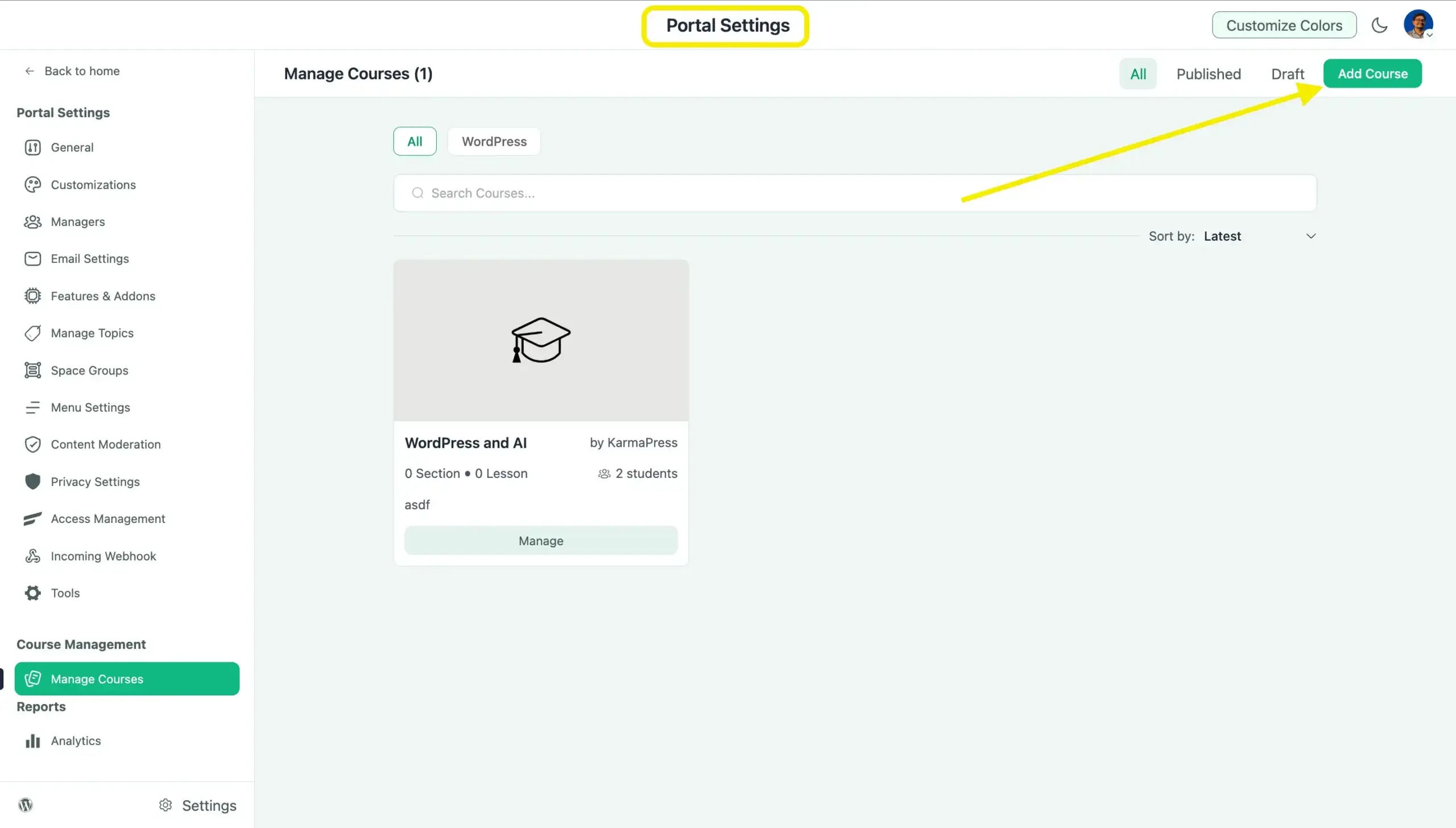Open Space Groups menu item

pos(127,370)
